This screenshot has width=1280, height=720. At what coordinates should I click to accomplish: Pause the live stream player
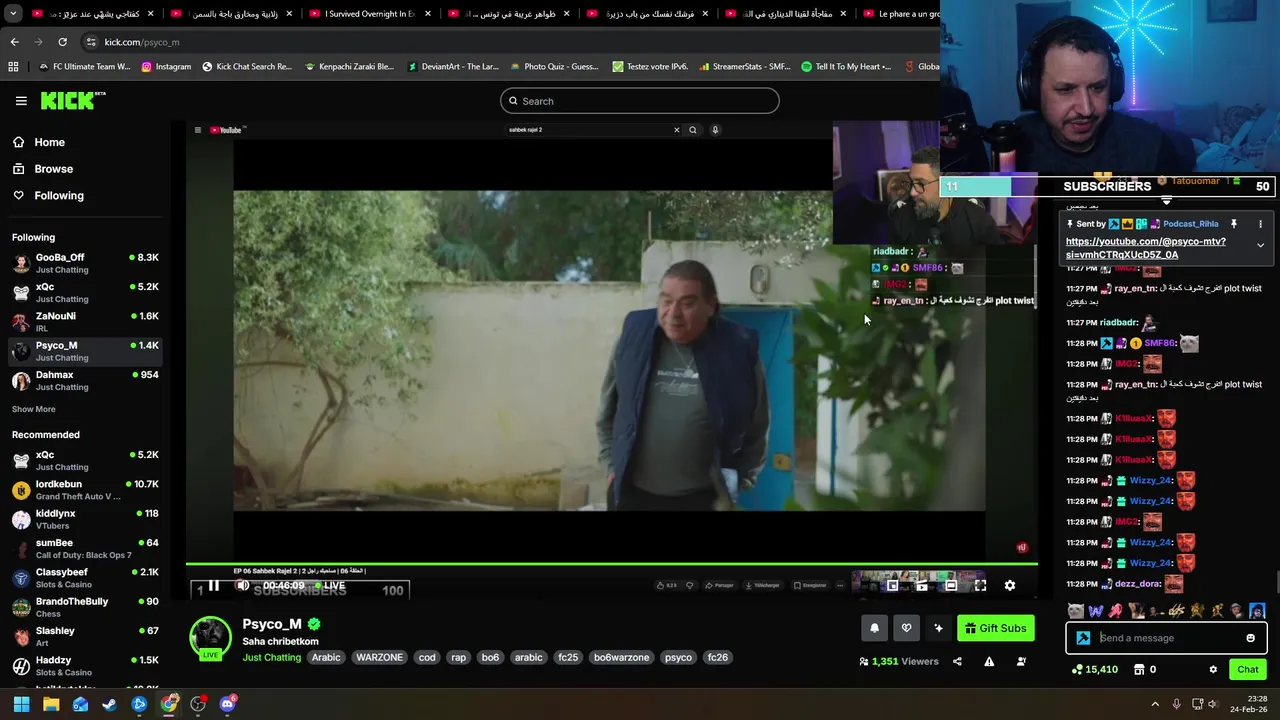coord(213,586)
